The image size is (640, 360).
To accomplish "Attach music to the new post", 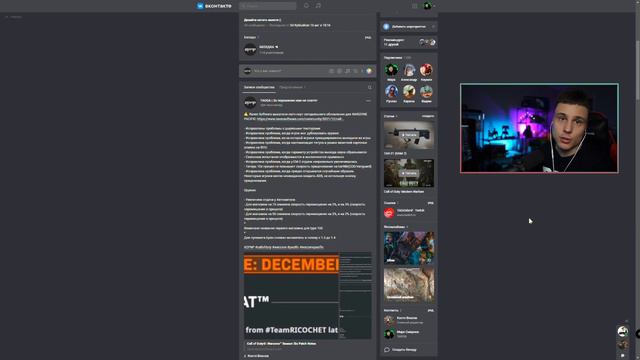I will (x=347, y=71).
